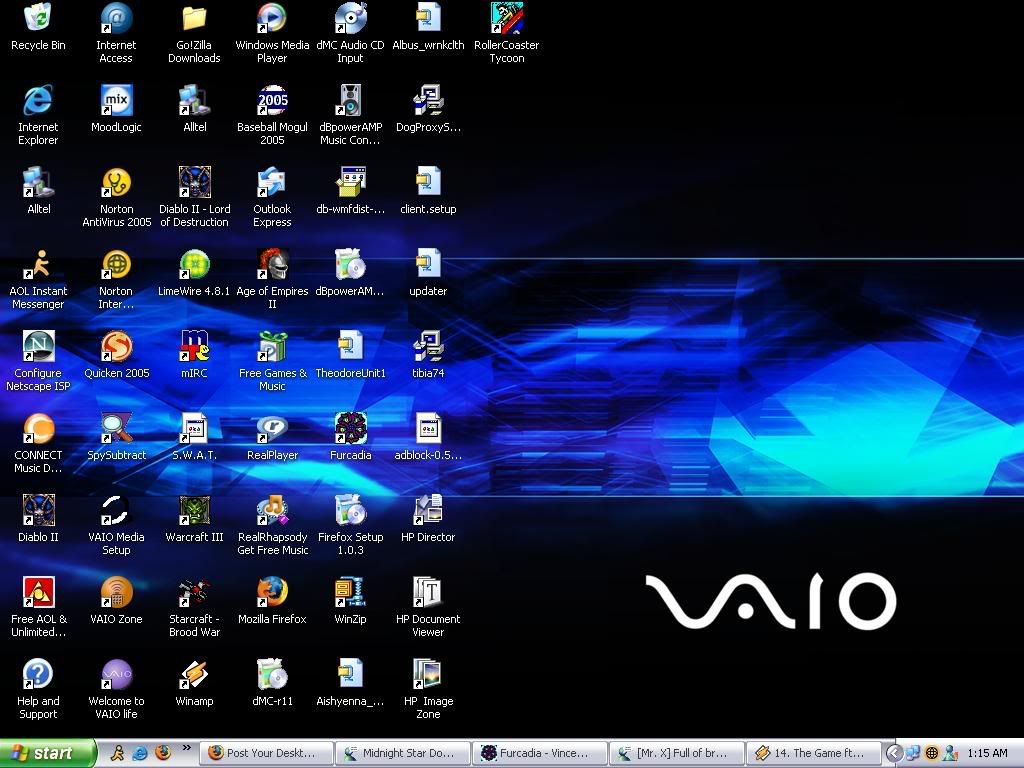Select the Firefox Setup 1.0.3 installer
Screen dimensions: 1024x768
point(350,510)
